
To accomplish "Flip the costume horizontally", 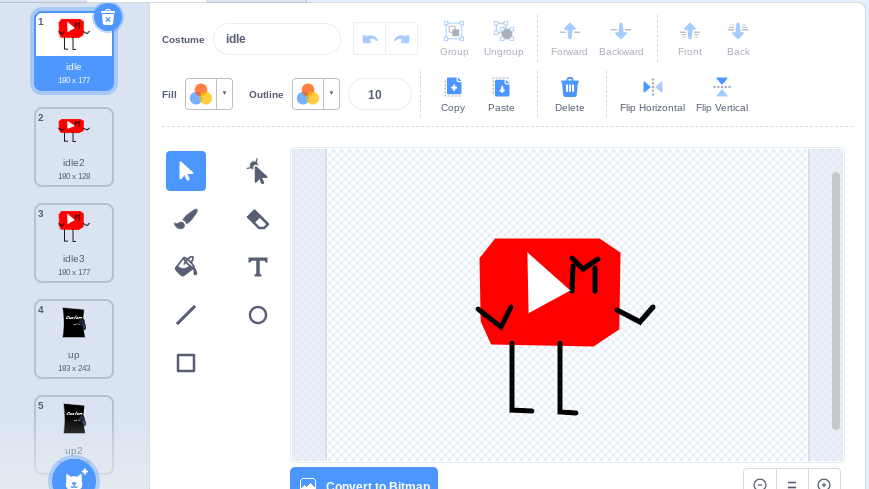I will pos(652,95).
